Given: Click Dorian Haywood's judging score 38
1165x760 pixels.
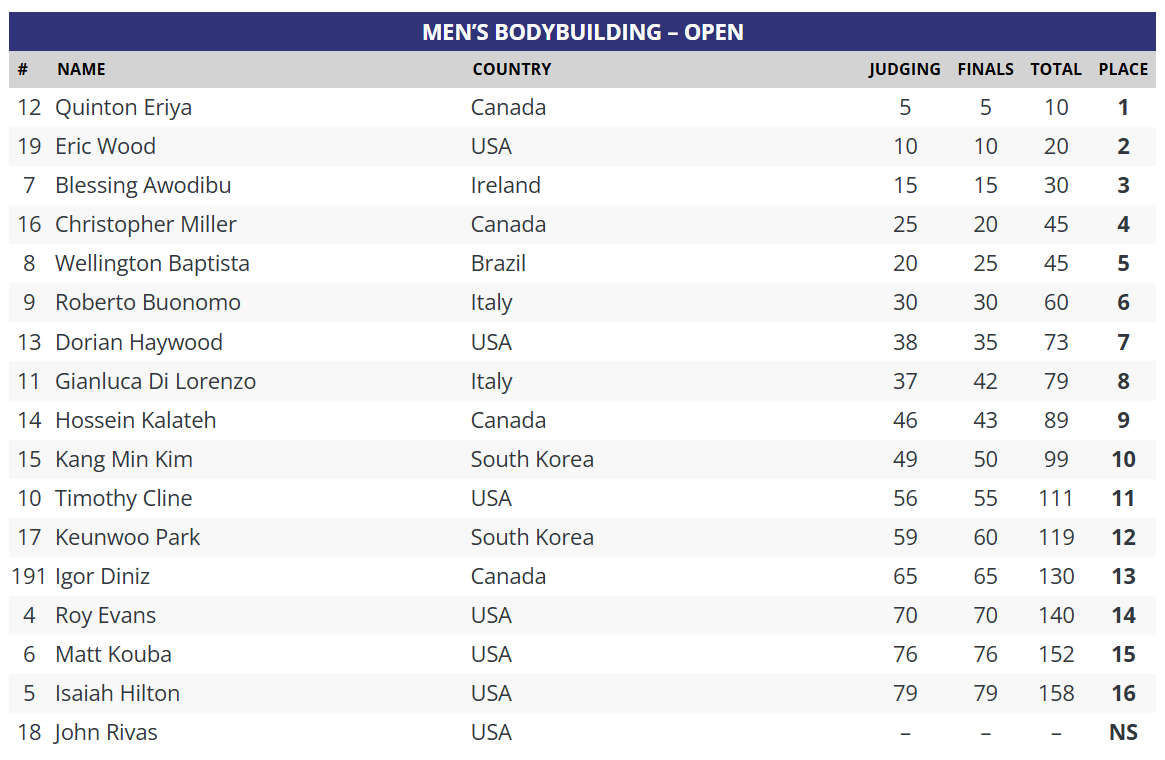Looking at the screenshot, I should [x=905, y=342].
